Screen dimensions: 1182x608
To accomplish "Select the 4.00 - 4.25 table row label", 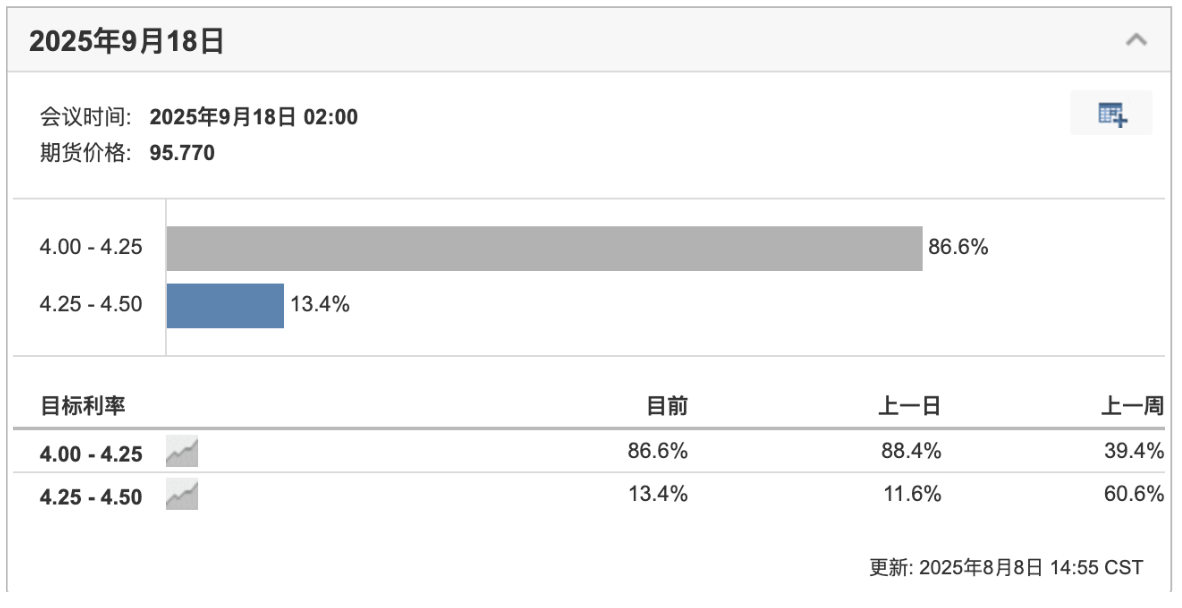I will pos(91,454).
